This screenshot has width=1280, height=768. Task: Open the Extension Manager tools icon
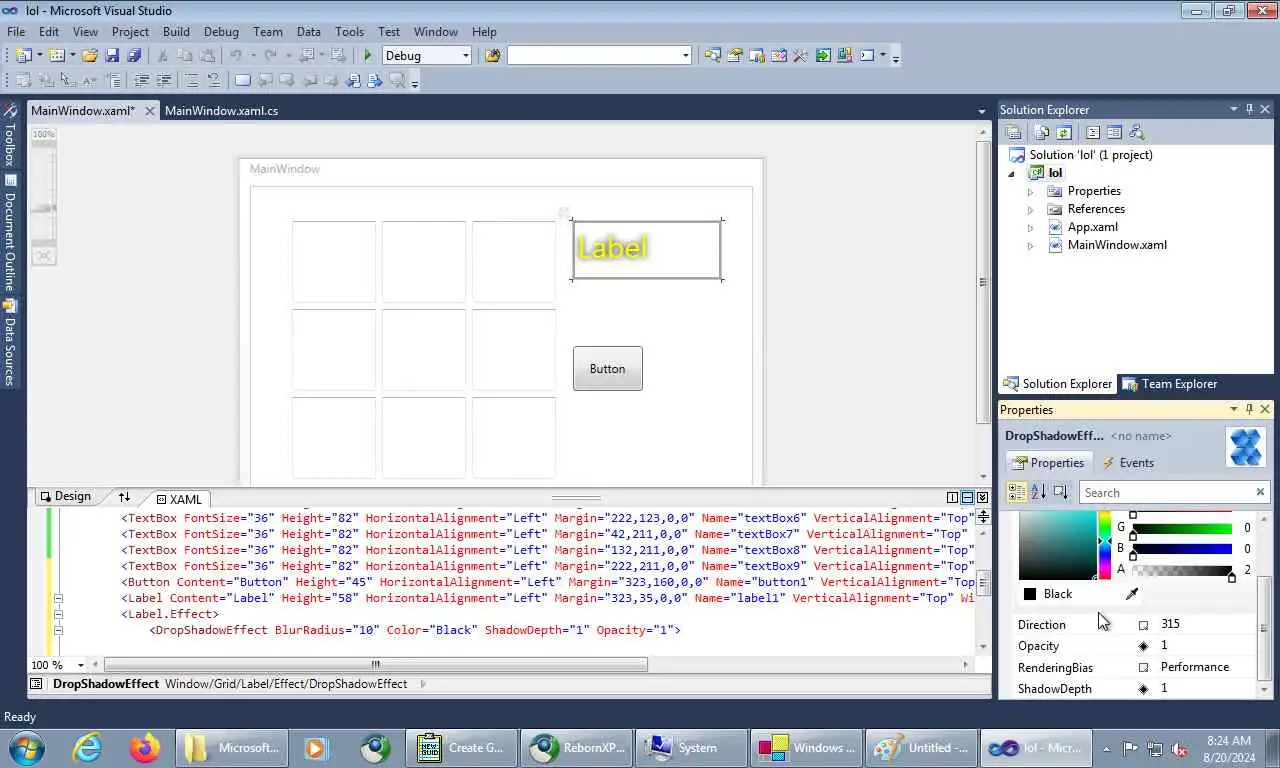pyautogui.click(x=845, y=56)
